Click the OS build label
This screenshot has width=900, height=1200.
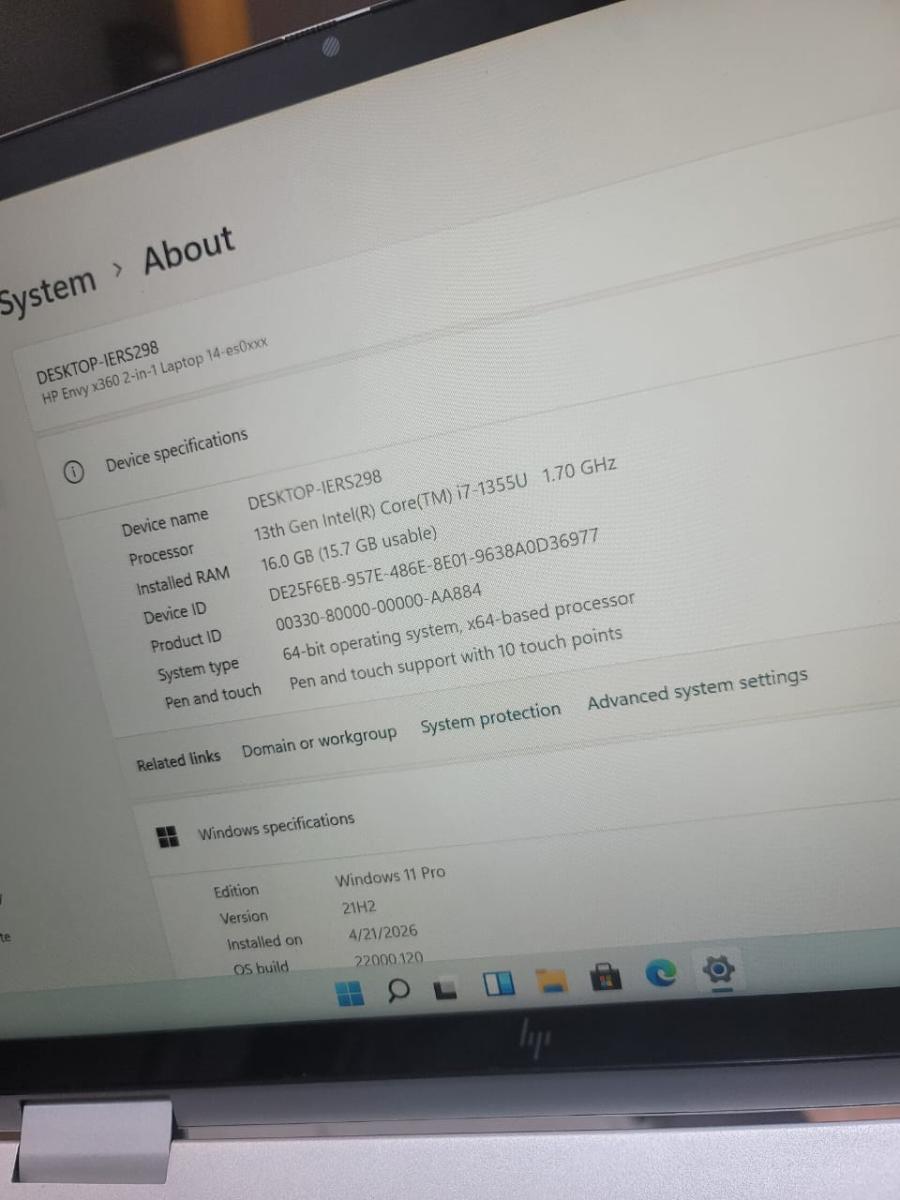[261, 968]
